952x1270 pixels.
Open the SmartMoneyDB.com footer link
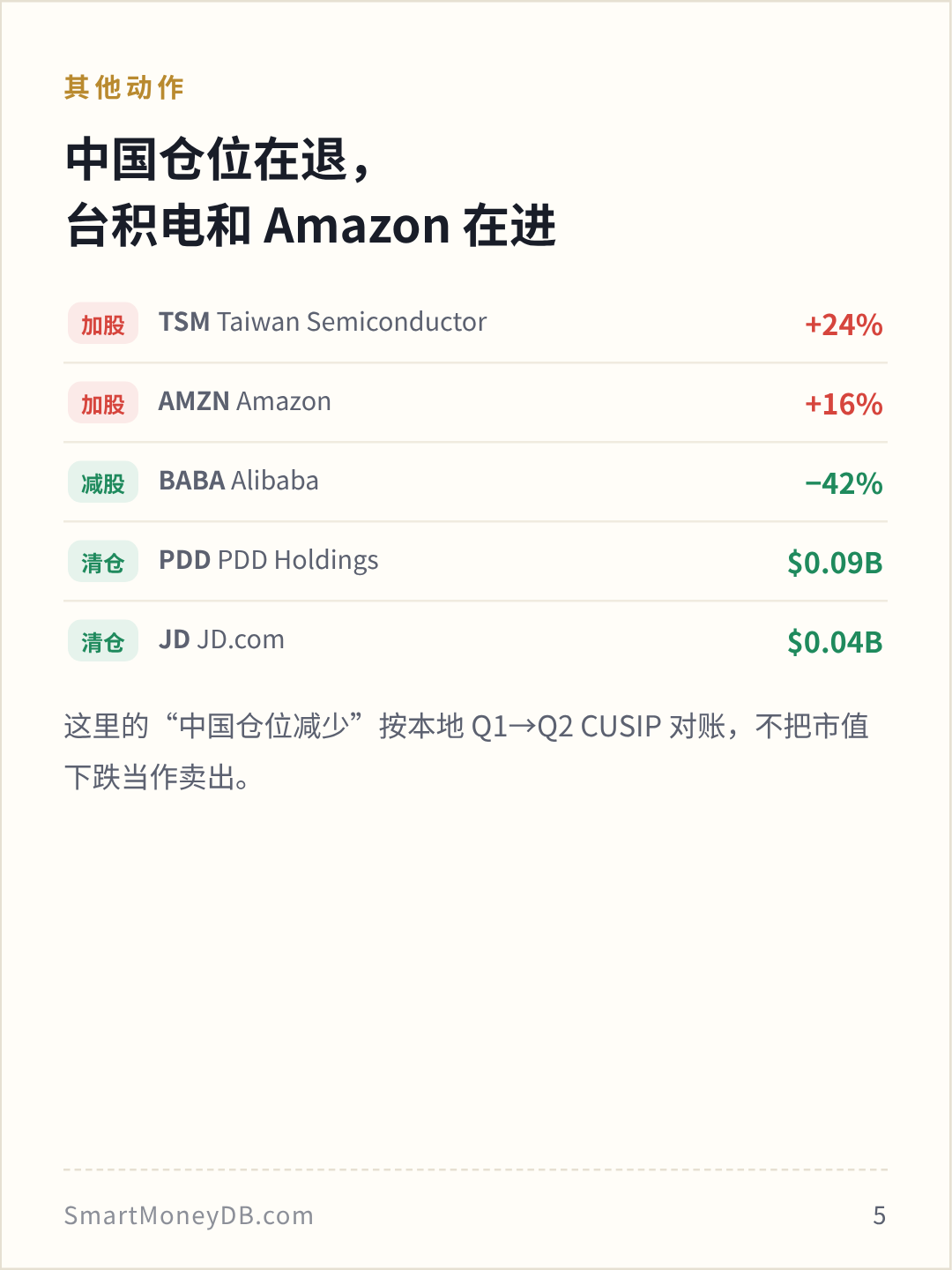coord(189,1215)
